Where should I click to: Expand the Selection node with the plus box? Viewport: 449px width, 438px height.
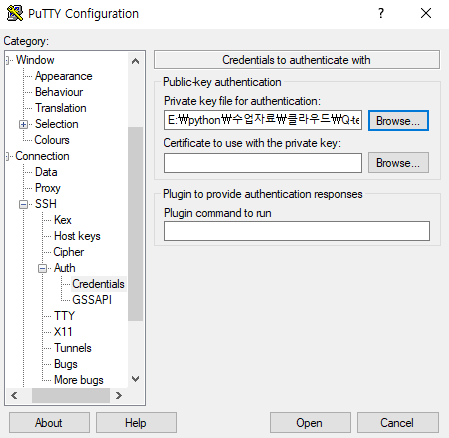pyautogui.click(x=23, y=124)
